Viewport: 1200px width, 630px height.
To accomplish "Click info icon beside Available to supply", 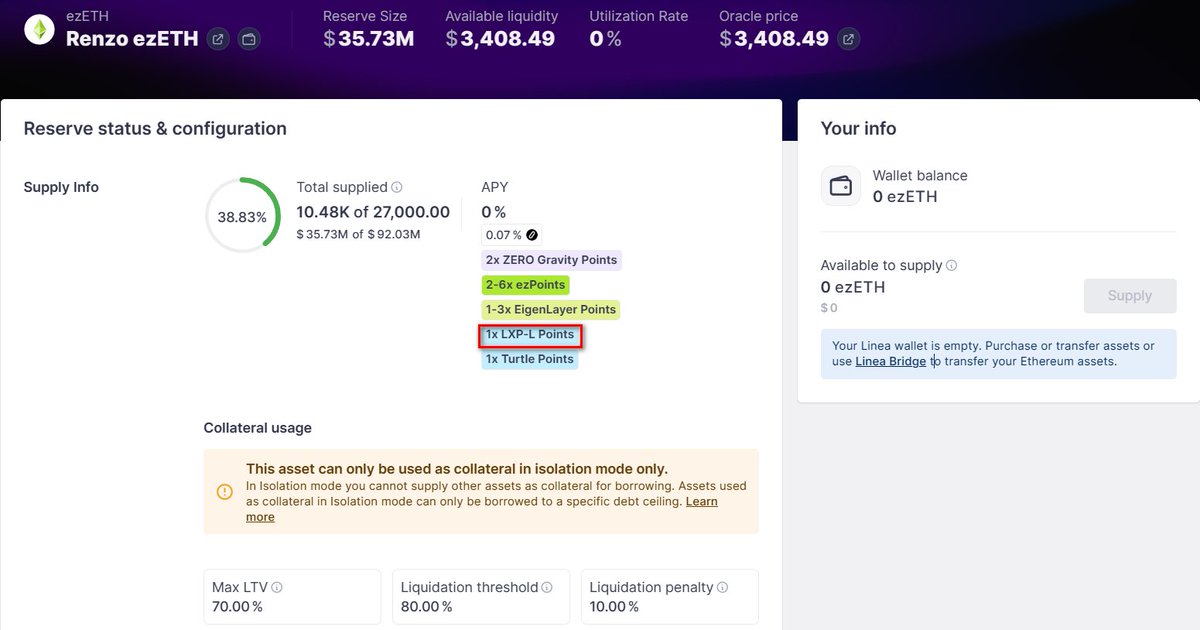I will pos(952,265).
